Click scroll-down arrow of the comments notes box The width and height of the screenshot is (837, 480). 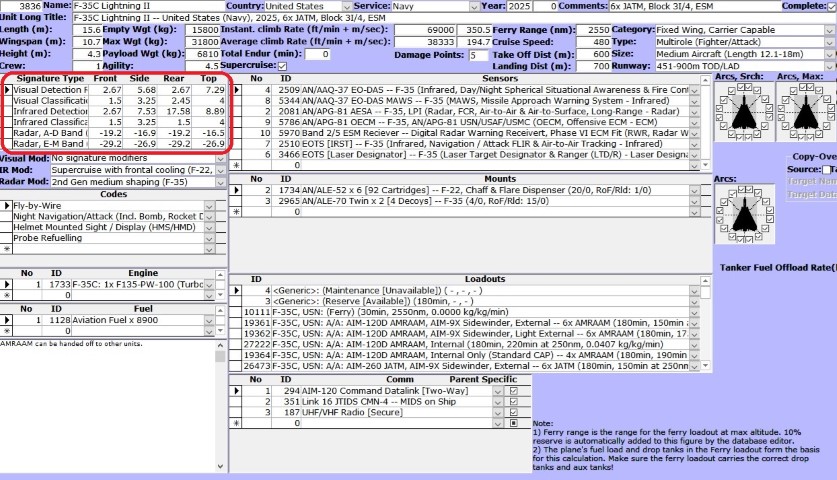pos(220,466)
